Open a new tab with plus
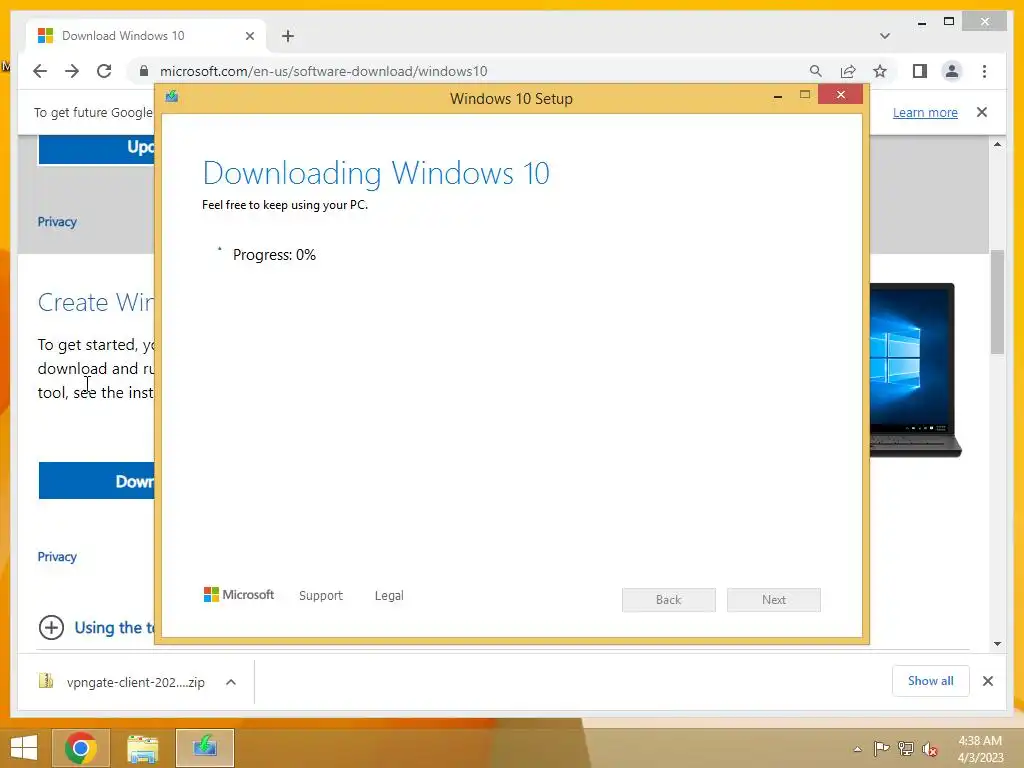Image resolution: width=1024 pixels, height=768 pixels. (x=288, y=36)
